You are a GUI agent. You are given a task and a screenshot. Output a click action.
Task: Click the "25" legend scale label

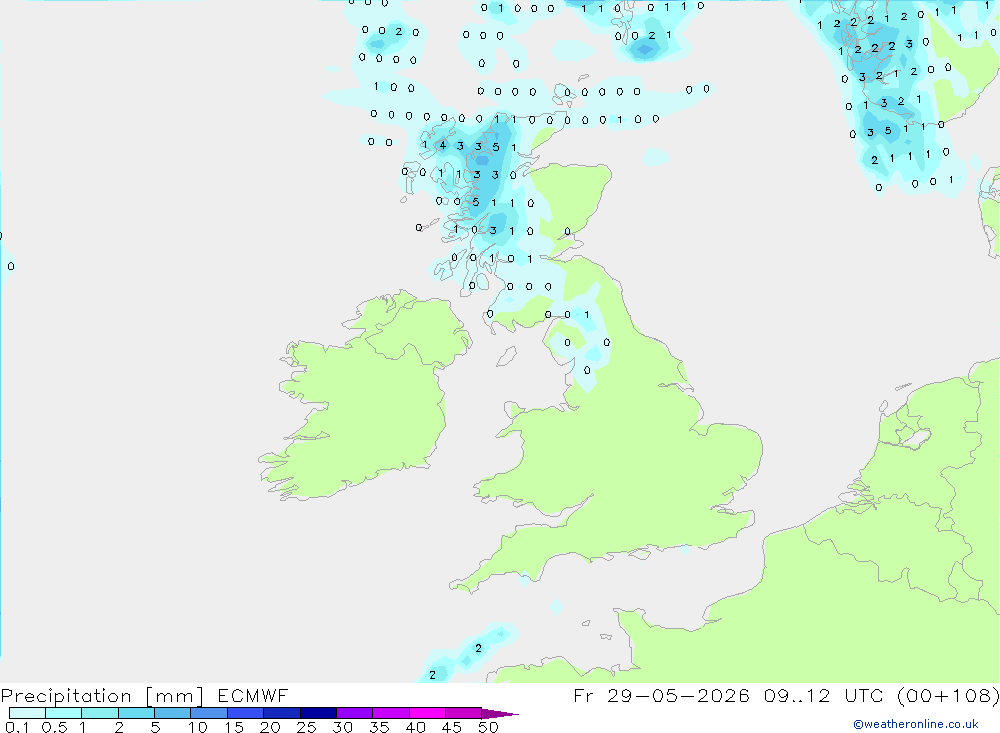(306, 727)
